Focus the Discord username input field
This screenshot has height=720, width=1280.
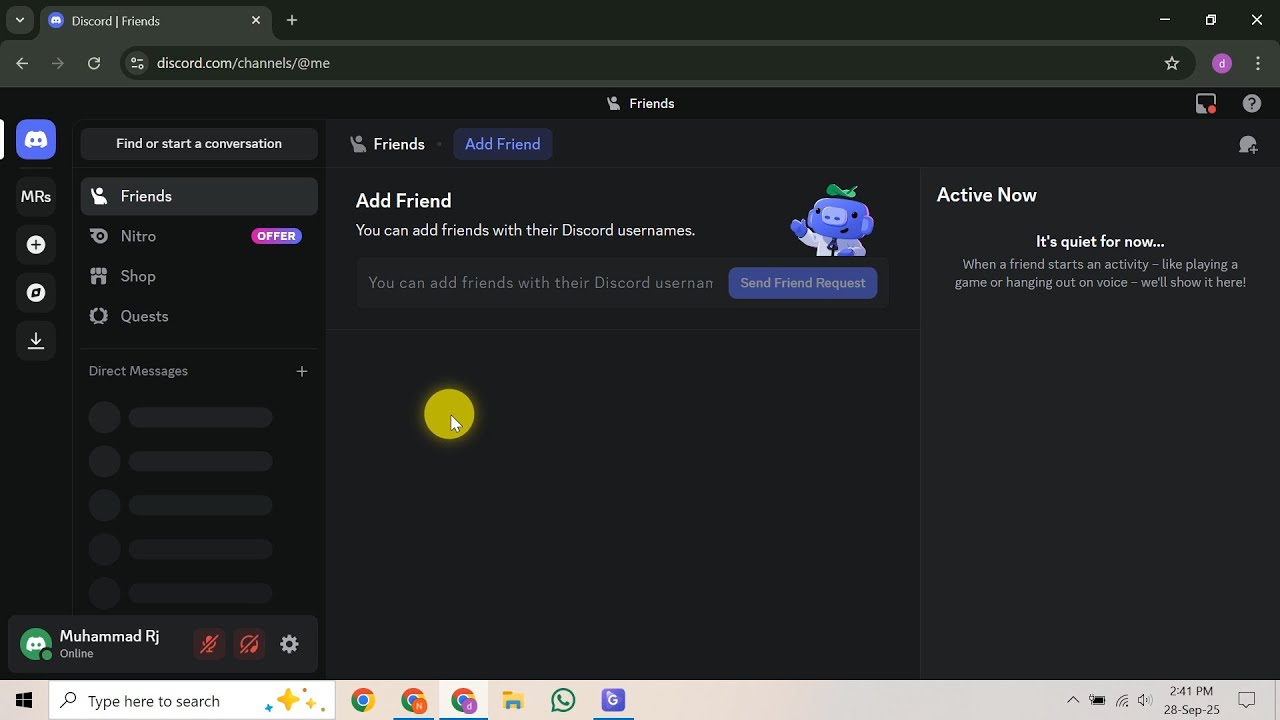(x=540, y=283)
